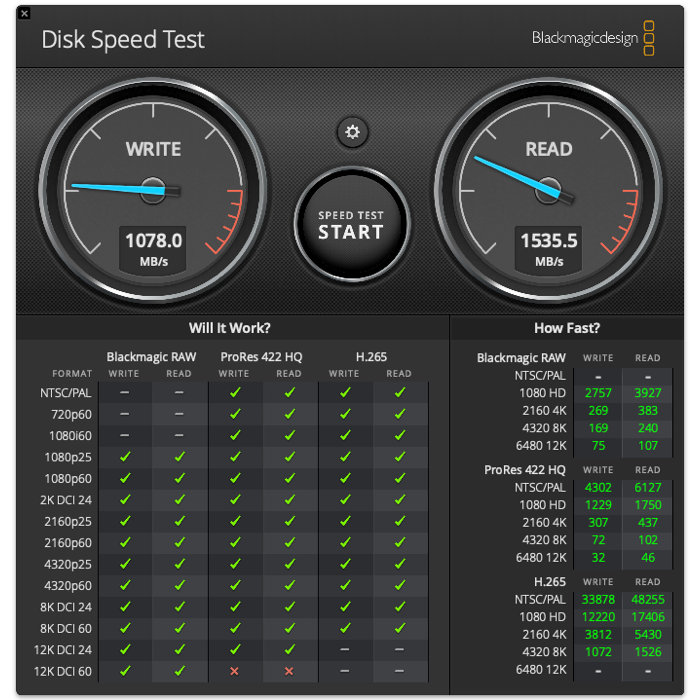The height and width of the screenshot is (700, 700).
Task: Click H.265 read checkmark in NTSC/PAL row
Action: [x=400, y=392]
